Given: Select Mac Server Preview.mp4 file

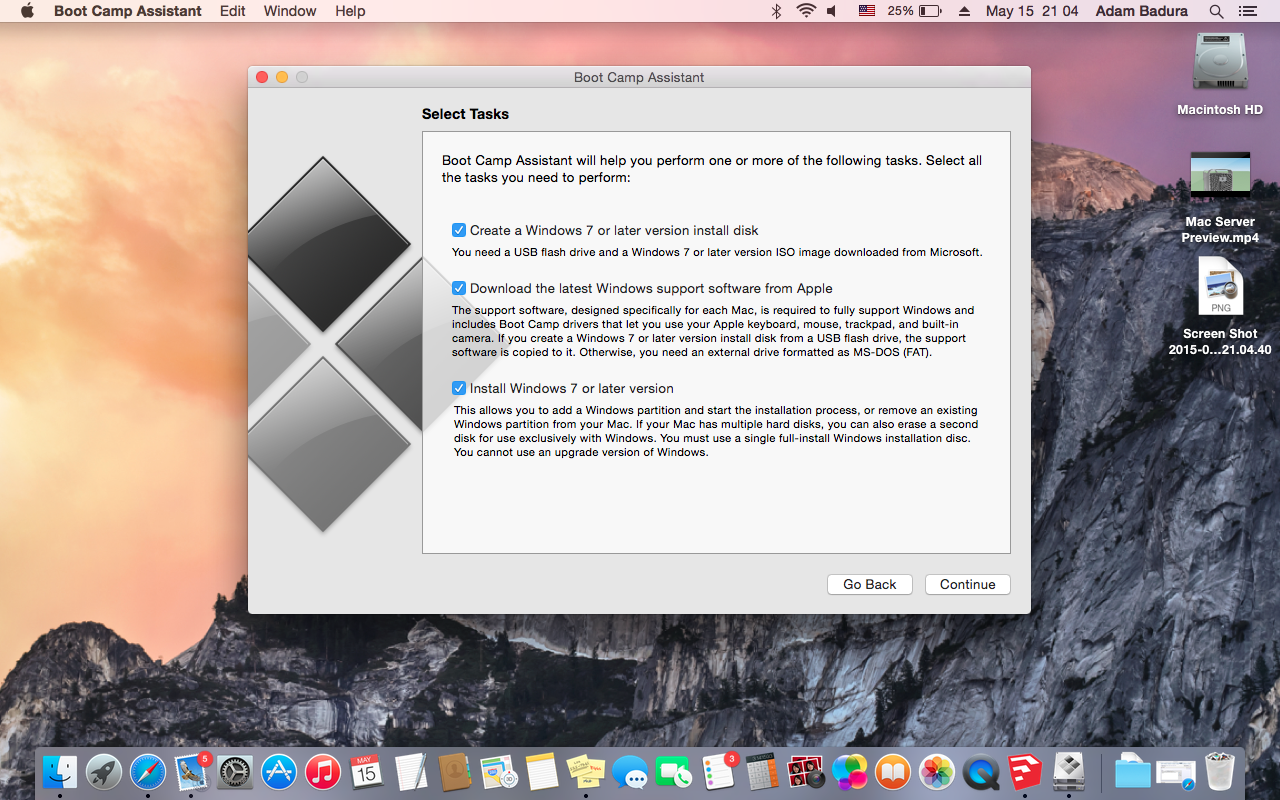Looking at the screenshot, I should click(x=1220, y=196).
